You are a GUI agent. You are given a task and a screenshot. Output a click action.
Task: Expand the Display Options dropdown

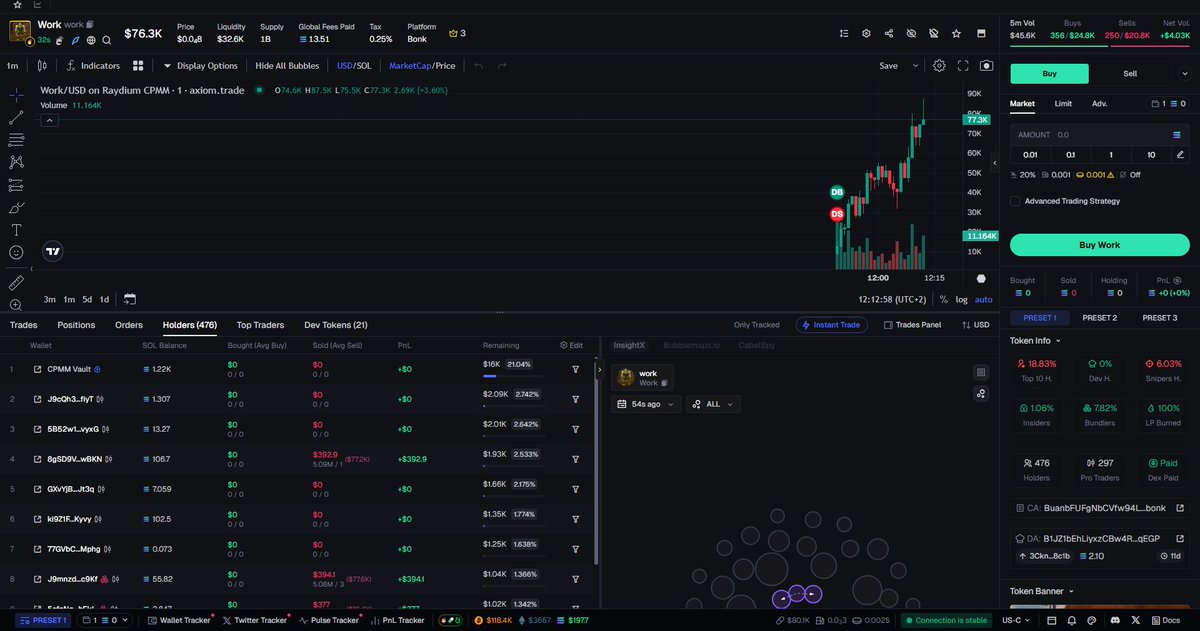pyautogui.click(x=200, y=66)
